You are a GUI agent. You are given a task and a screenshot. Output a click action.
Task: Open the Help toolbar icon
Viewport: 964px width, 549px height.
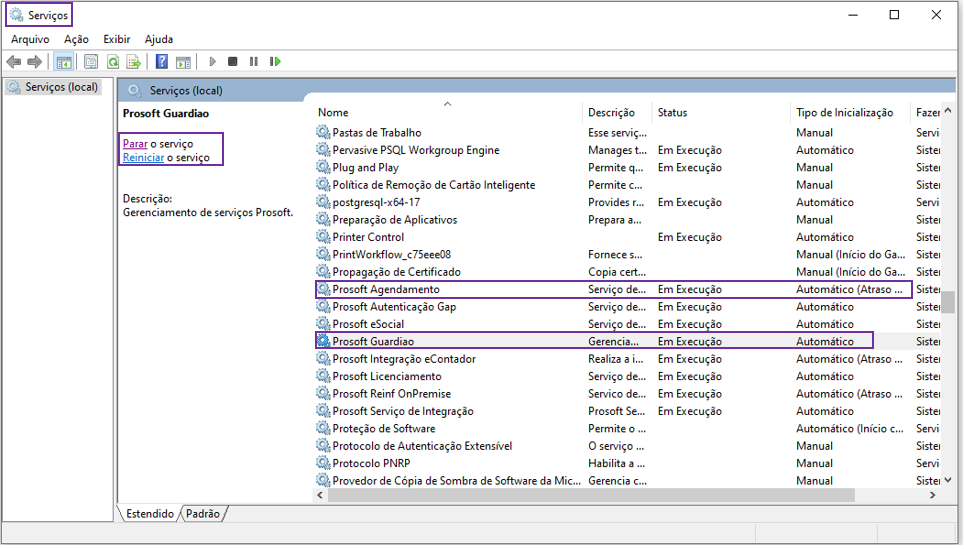pos(162,62)
